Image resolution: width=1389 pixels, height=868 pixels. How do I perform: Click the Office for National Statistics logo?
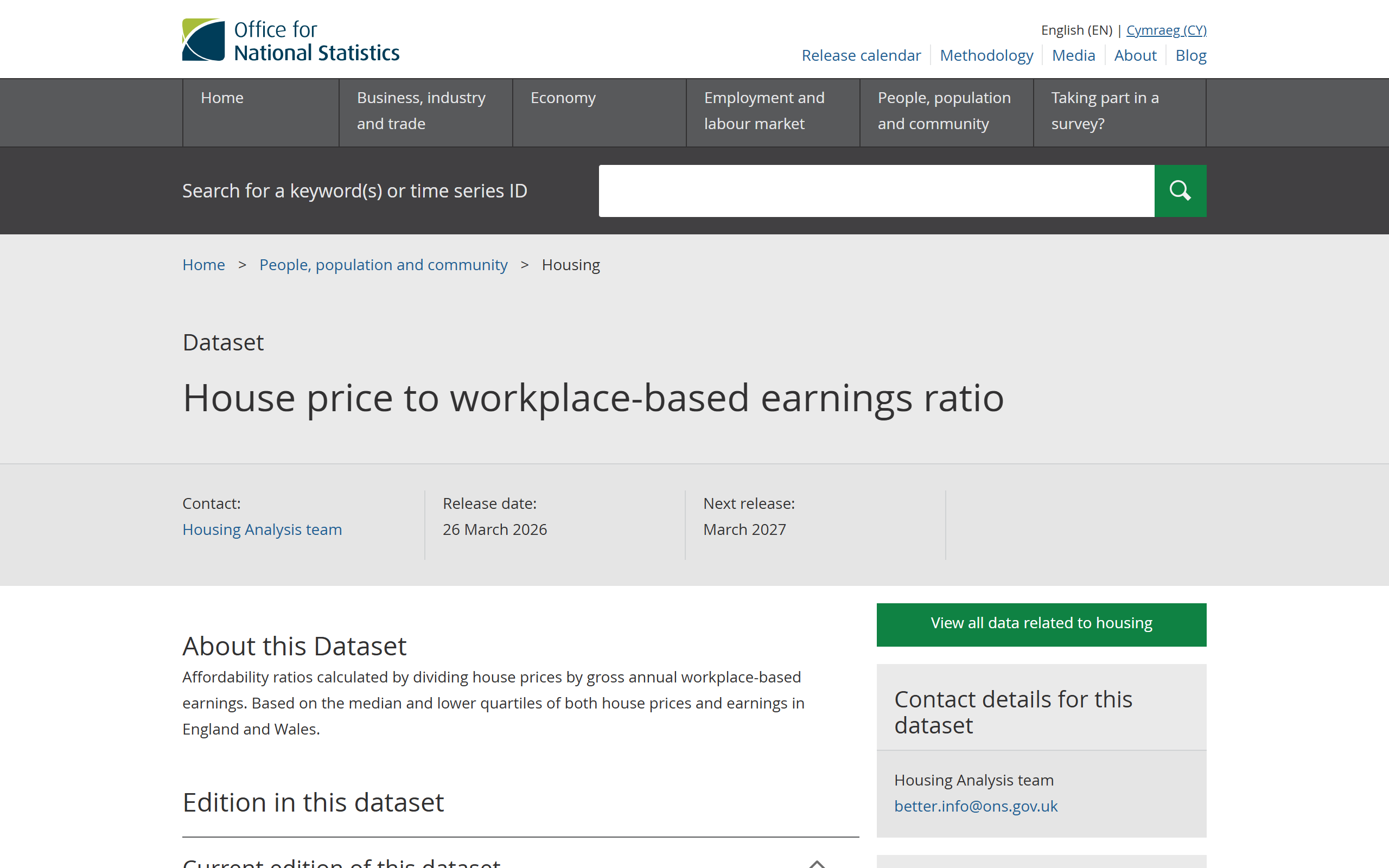click(x=290, y=40)
